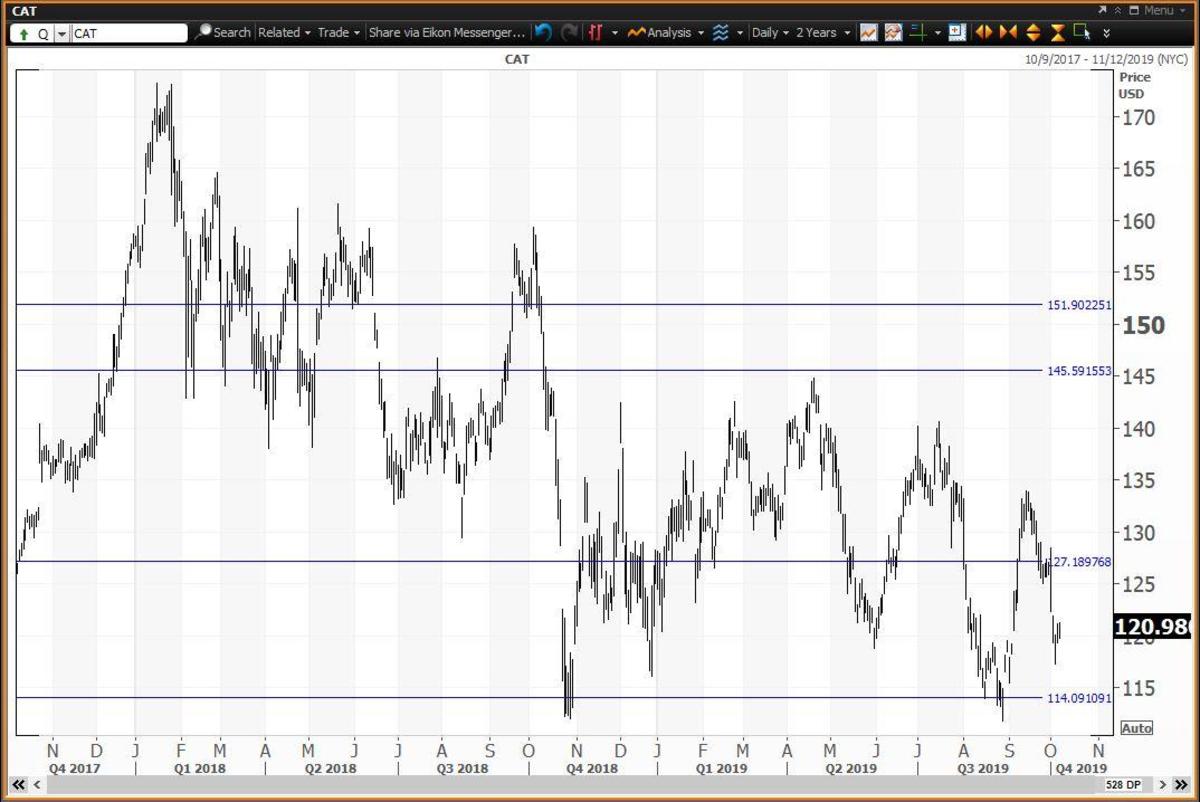Image resolution: width=1200 pixels, height=802 pixels.
Task: Open the Daily interval dropdown
Action: [x=770, y=33]
